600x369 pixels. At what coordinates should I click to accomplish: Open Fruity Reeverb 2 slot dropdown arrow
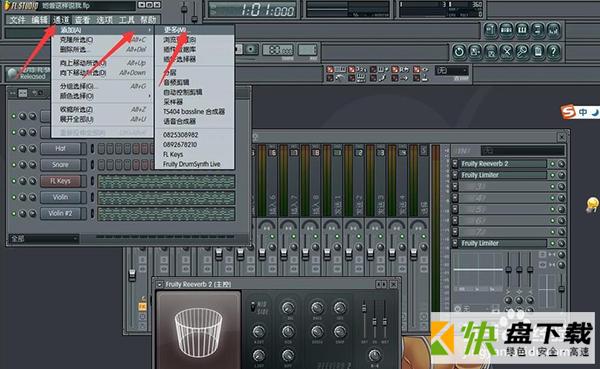point(455,164)
